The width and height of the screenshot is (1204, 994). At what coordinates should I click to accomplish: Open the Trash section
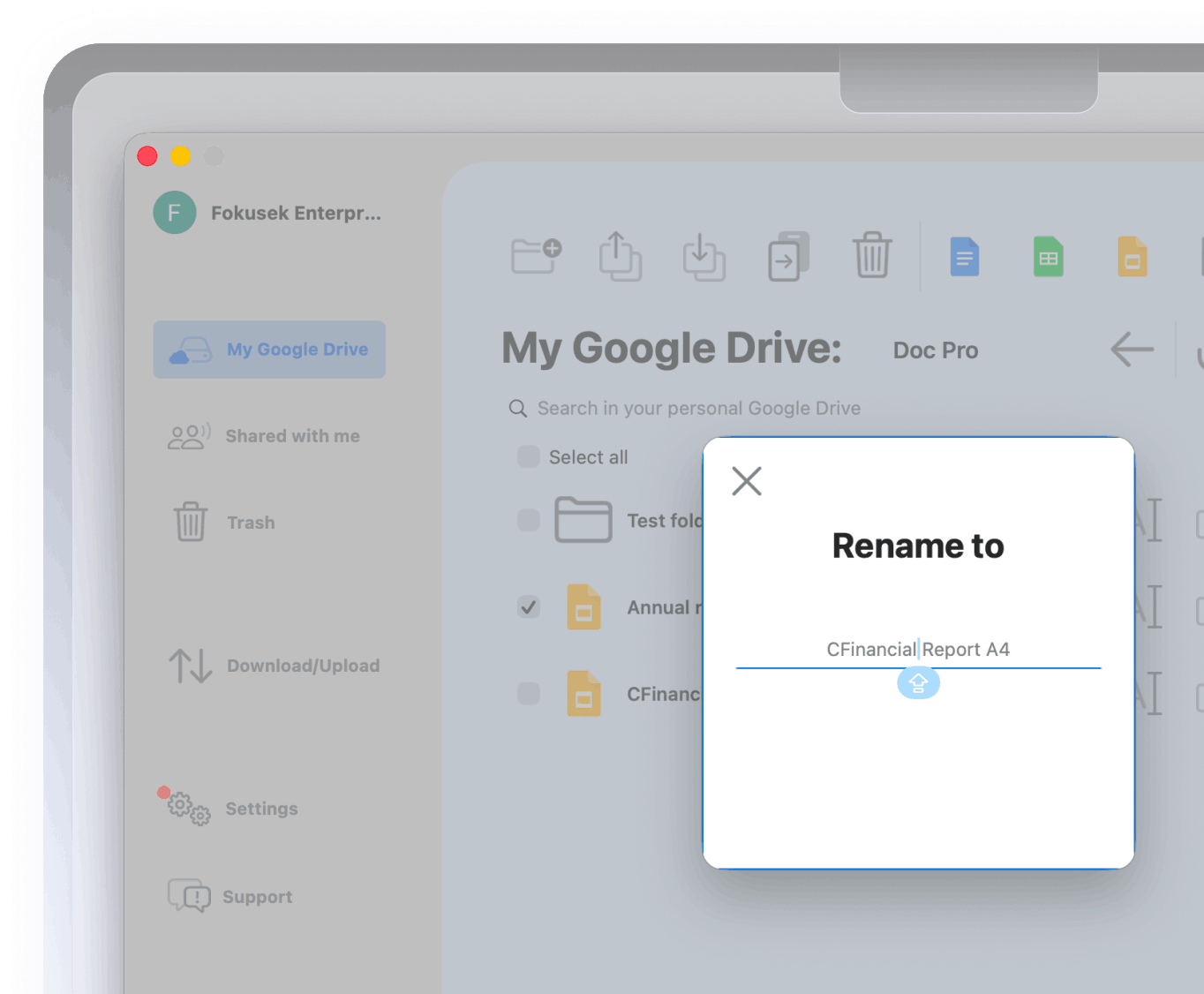click(x=251, y=522)
